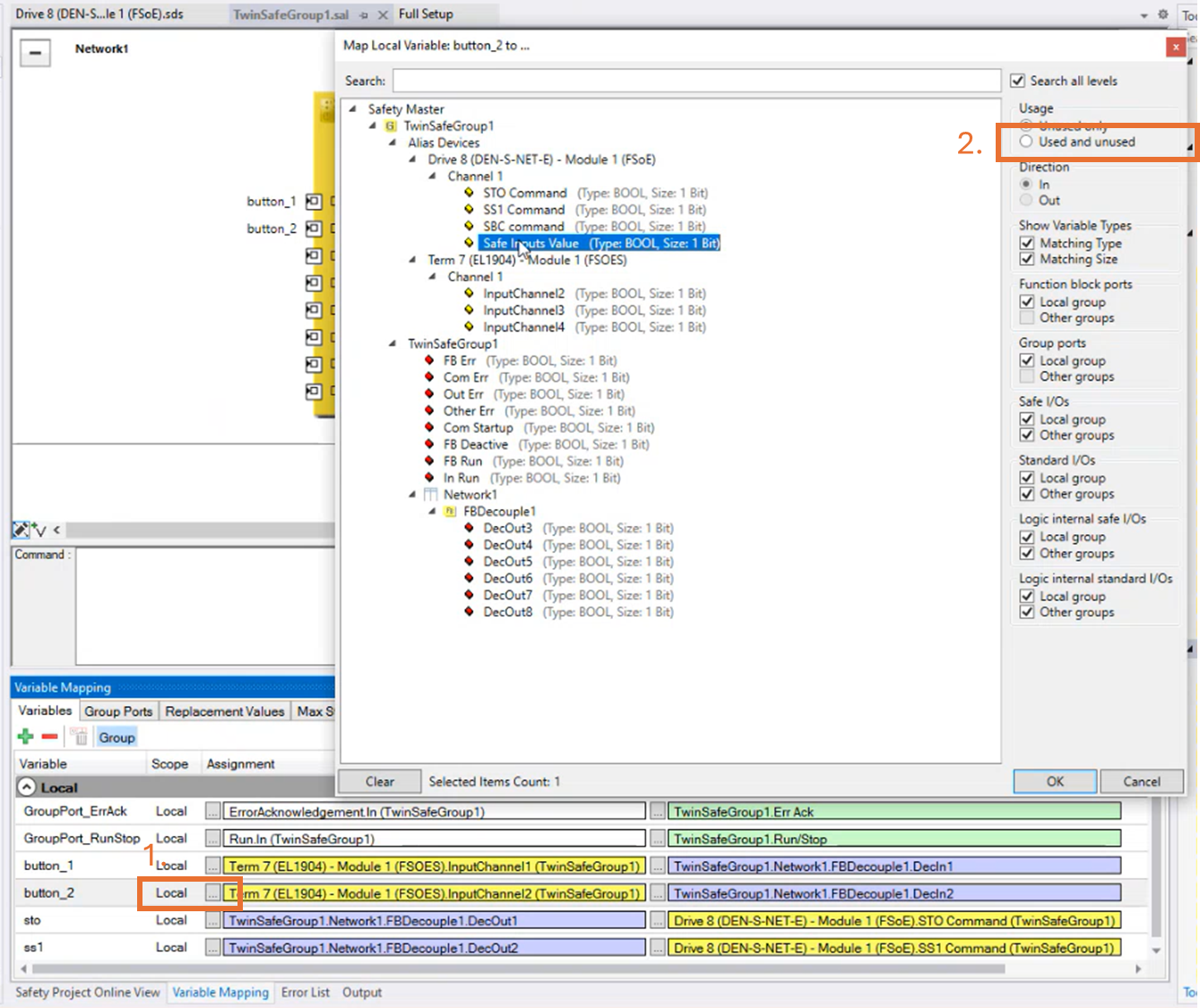This screenshot has width=1200, height=1008.
Task: Click the ellipsis icon next to button_2 assignment
Action: click(212, 892)
